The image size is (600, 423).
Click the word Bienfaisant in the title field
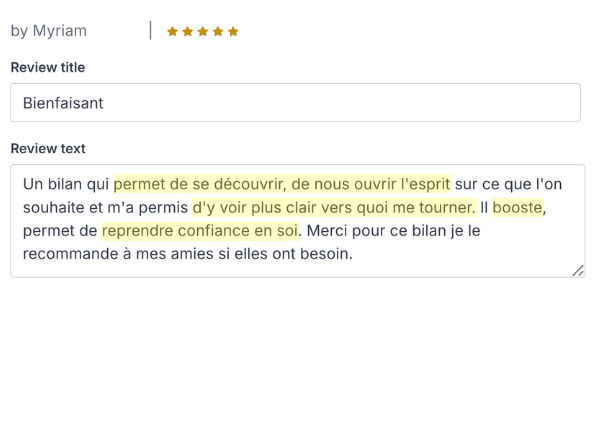tap(63, 103)
